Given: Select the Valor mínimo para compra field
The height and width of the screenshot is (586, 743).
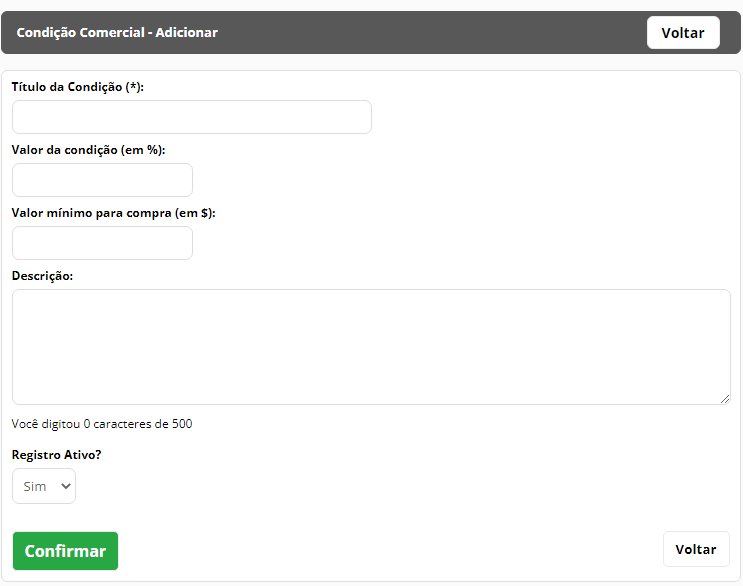Looking at the screenshot, I should 102,243.
